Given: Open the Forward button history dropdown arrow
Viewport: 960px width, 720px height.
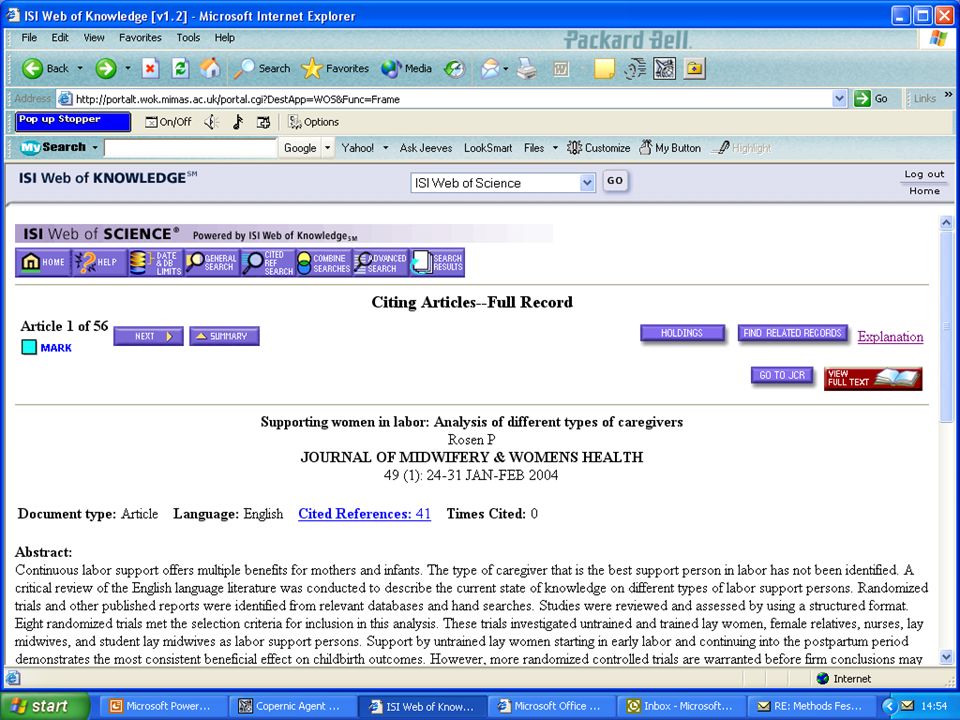Looking at the screenshot, I should [127, 68].
